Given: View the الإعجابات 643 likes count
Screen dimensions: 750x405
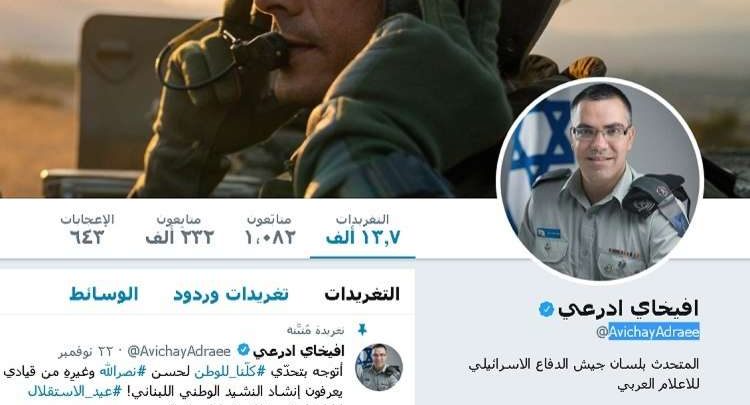Looking at the screenshot, I should 87,230.
